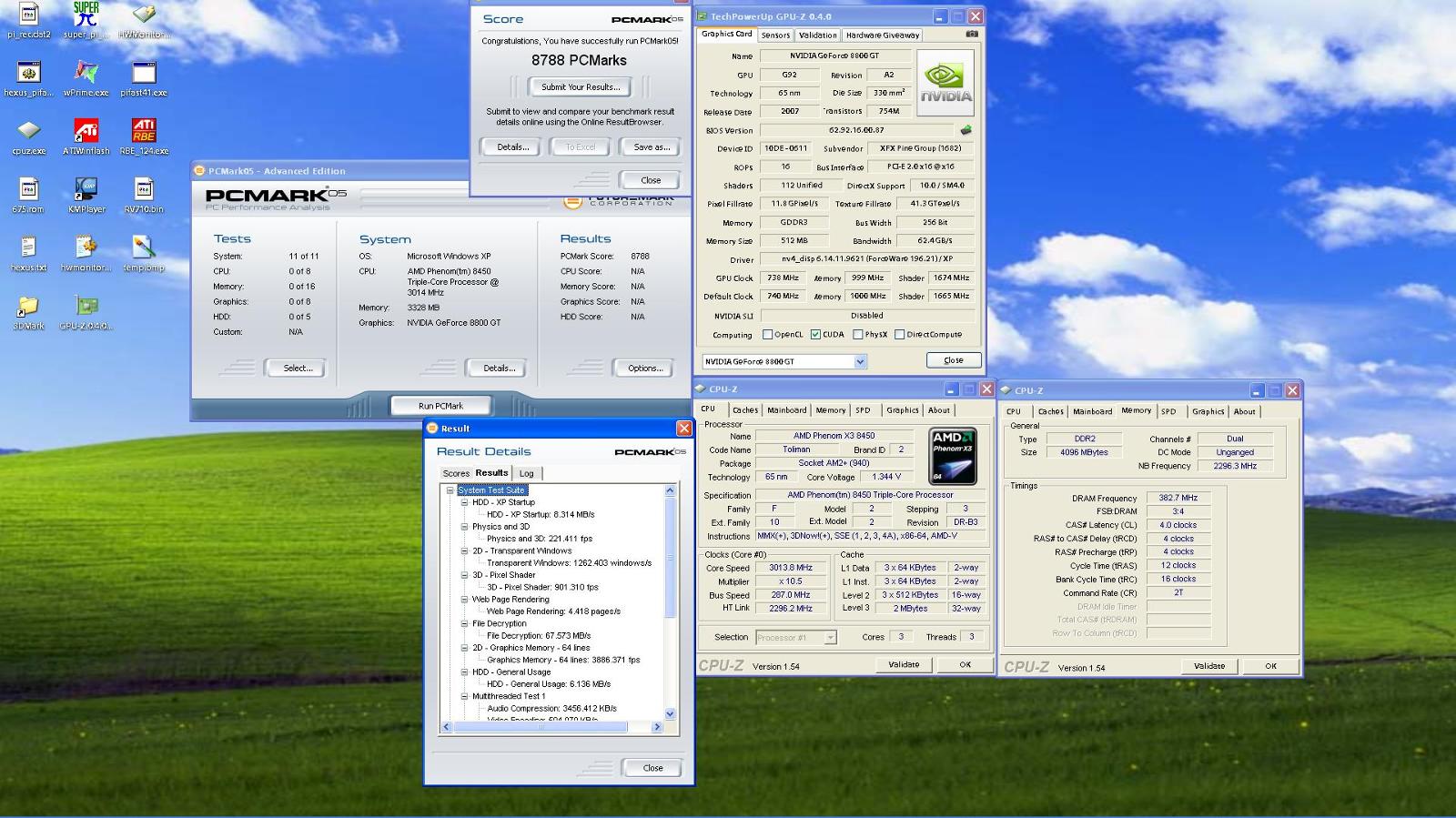Collapse the 3D - Pixel Shader node

pyautogui.click(x=464, y=575)
